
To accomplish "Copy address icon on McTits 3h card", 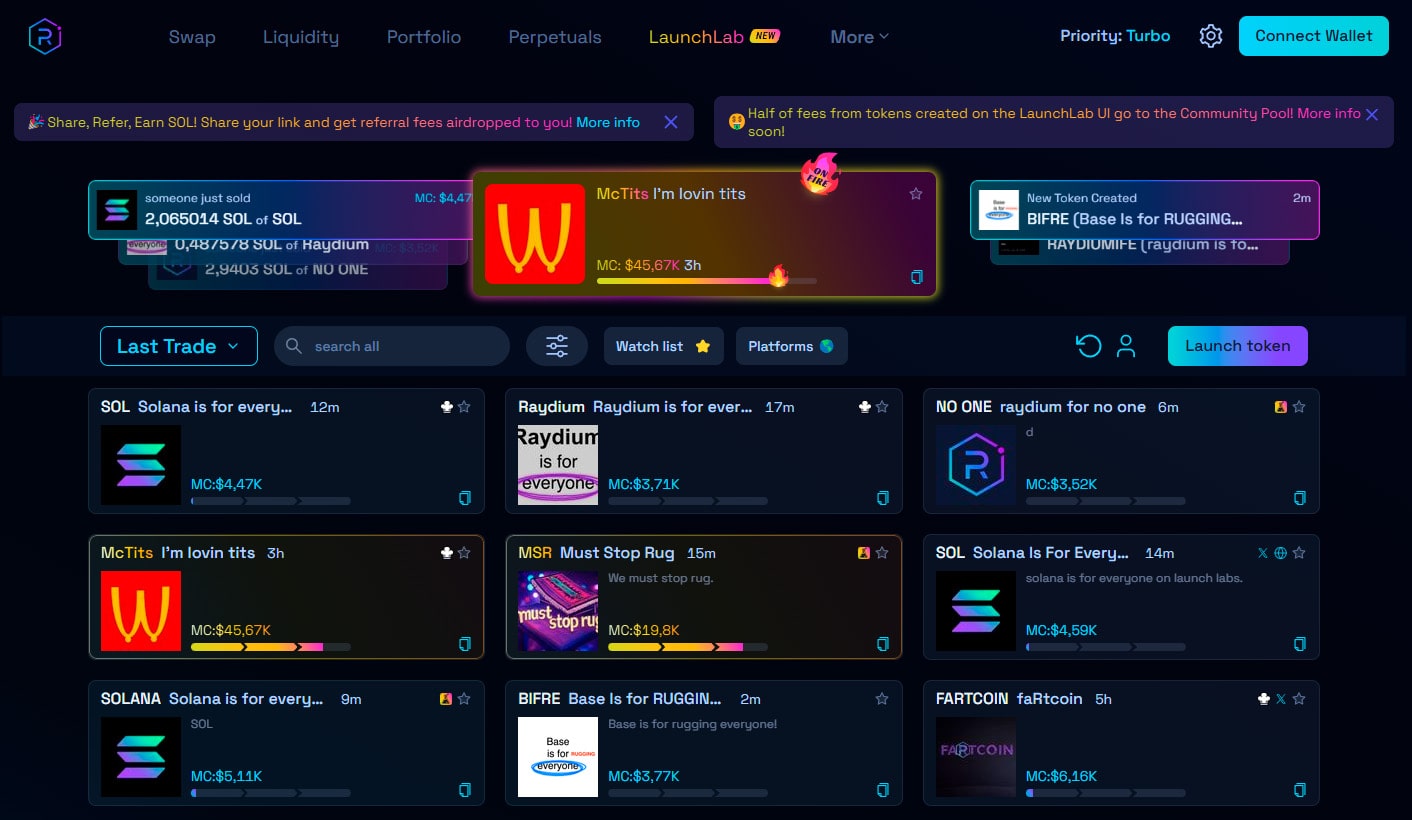I will [464, 644].
